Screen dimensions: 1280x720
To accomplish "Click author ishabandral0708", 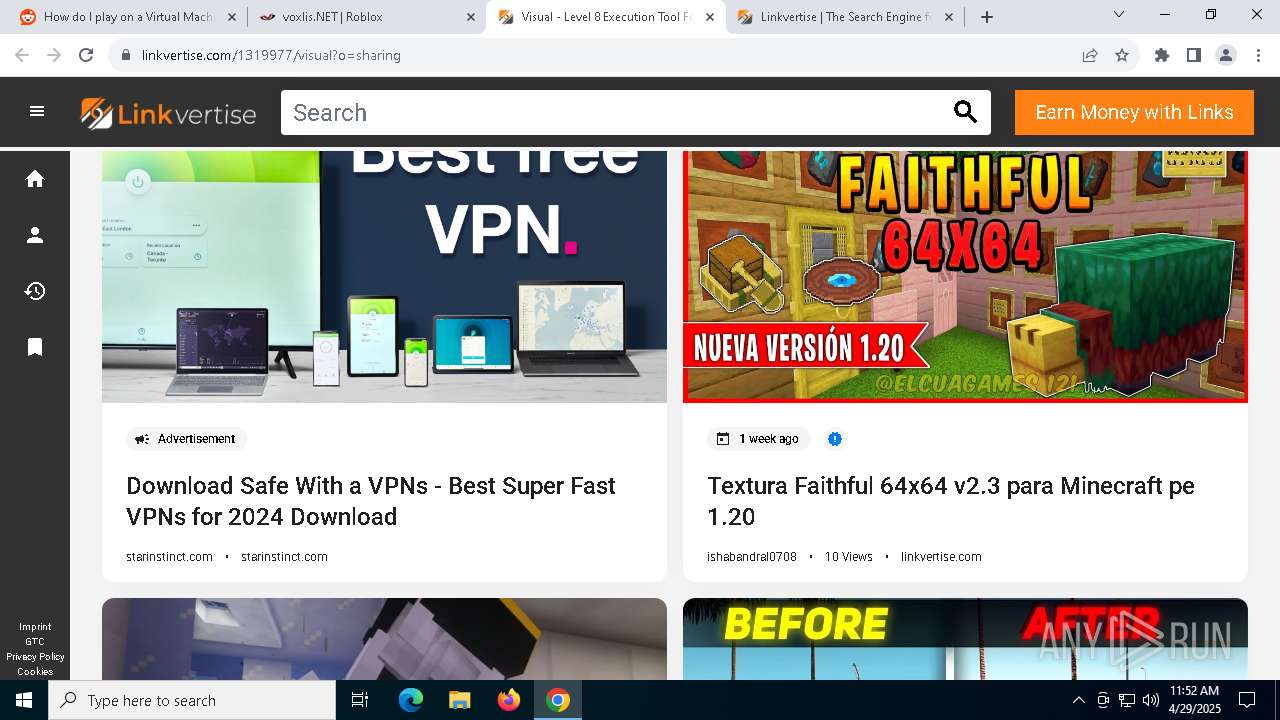I will click(x=752, y=557).
